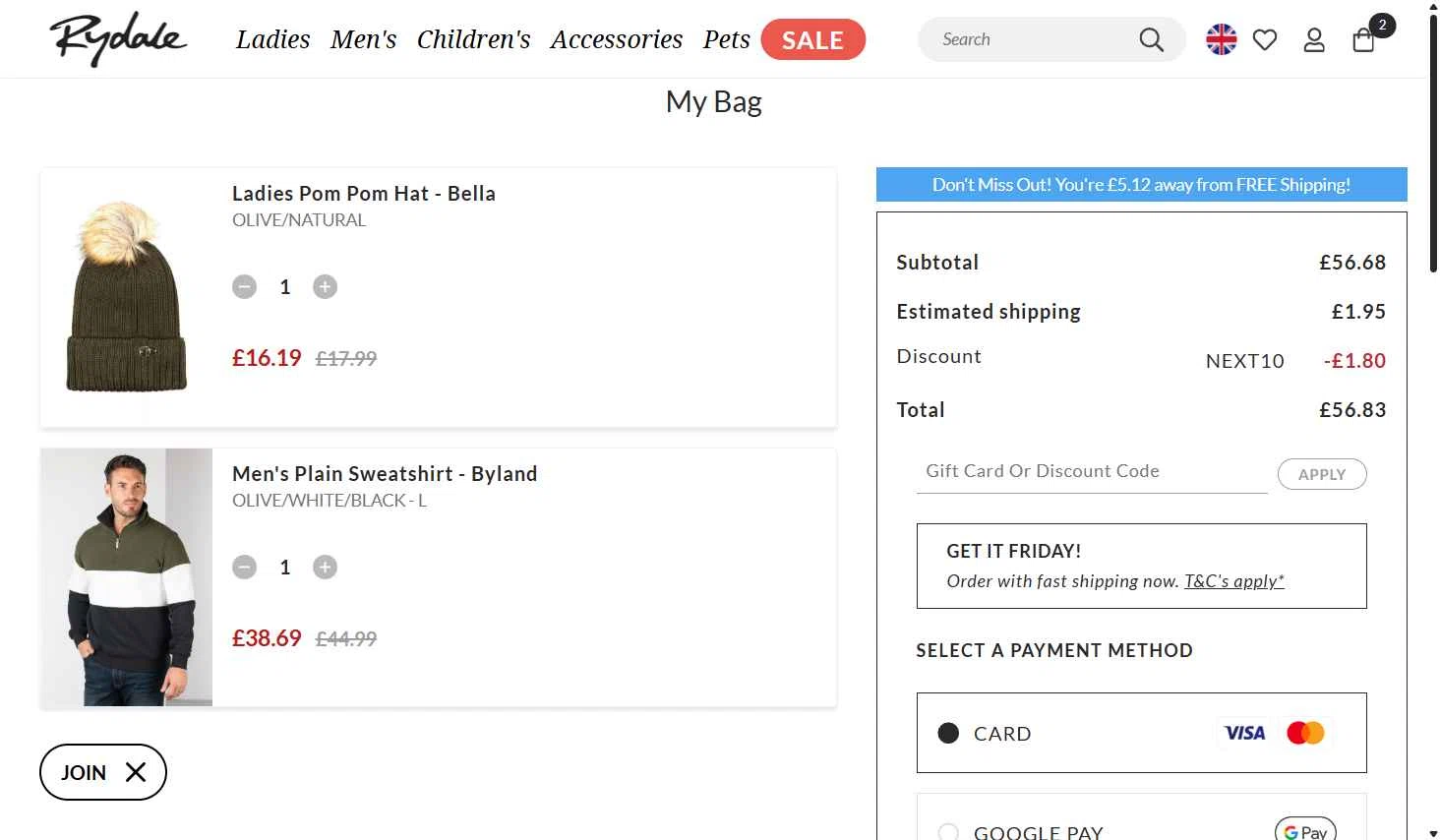1440x840 pixels.
Task: Click the £1.95 estimated shipping value
Action: 1358,312
